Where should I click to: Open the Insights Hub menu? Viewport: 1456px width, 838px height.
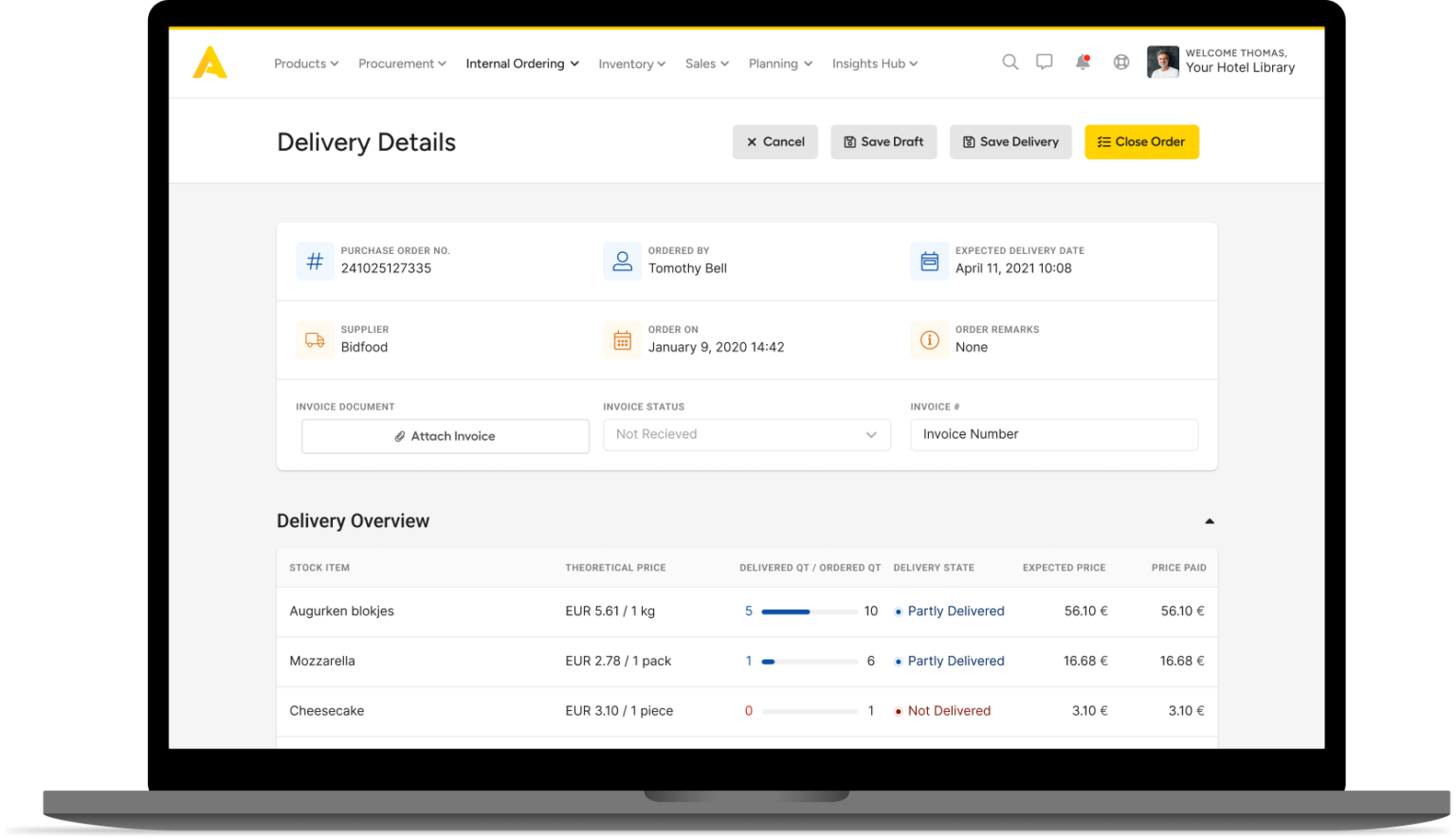pyautogui.click(x=875, y=64)
